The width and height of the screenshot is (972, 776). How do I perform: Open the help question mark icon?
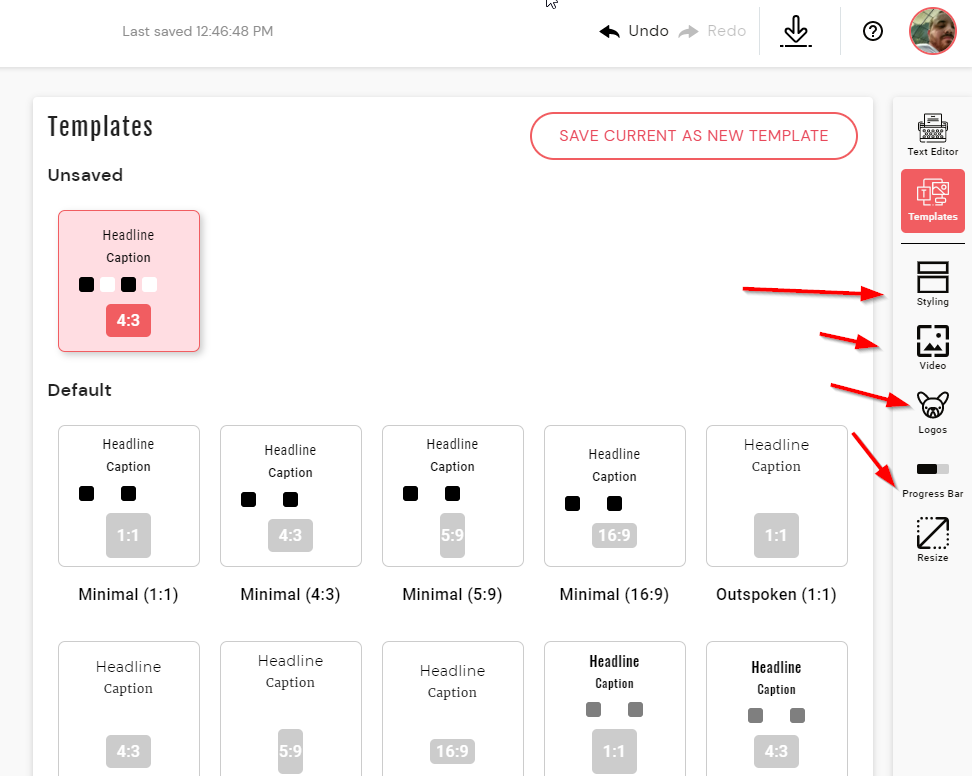(x=873, y=31)
